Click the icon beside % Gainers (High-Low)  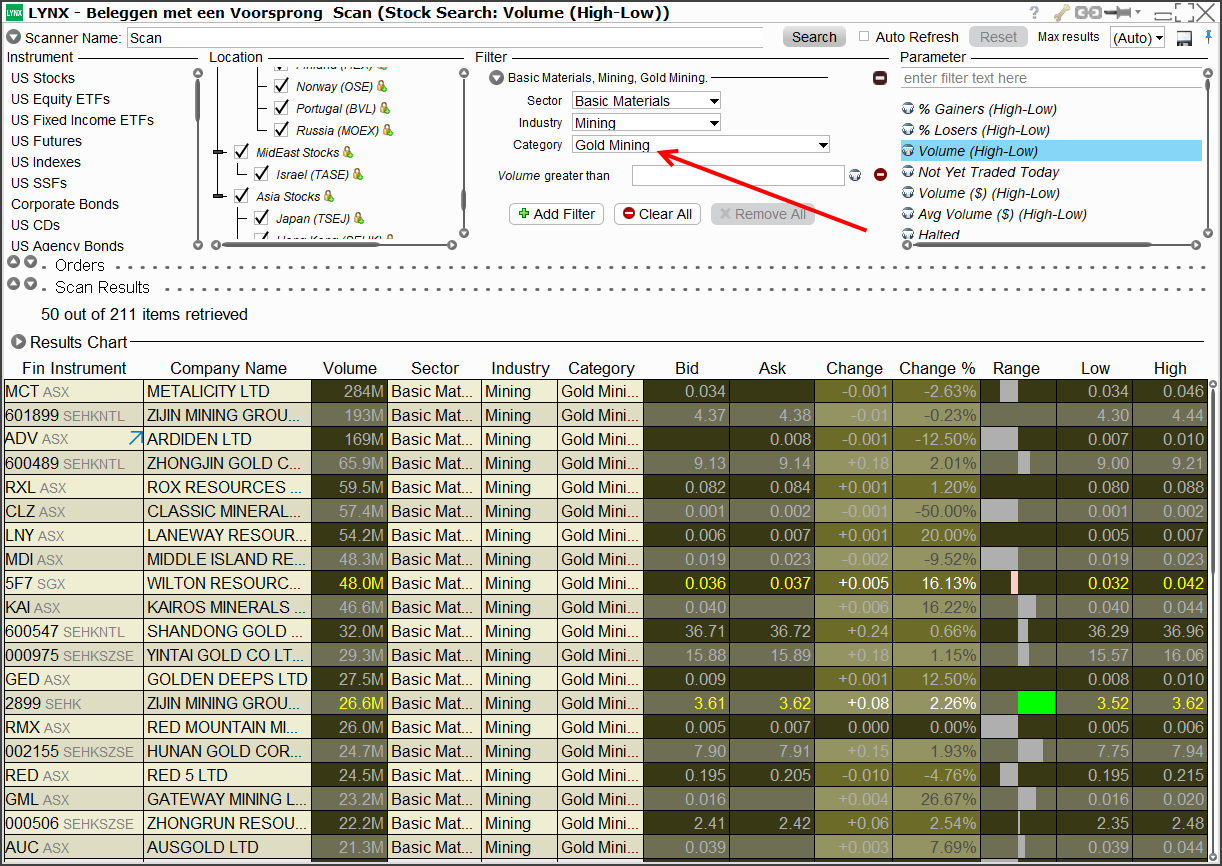point(908,109)
